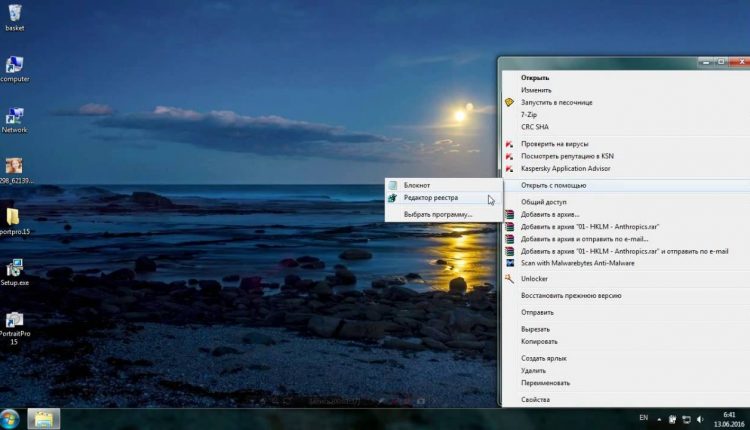The image size is (750, 430).
Task: Open the basket recycle bin desktop icon
Action: [14, 17]
